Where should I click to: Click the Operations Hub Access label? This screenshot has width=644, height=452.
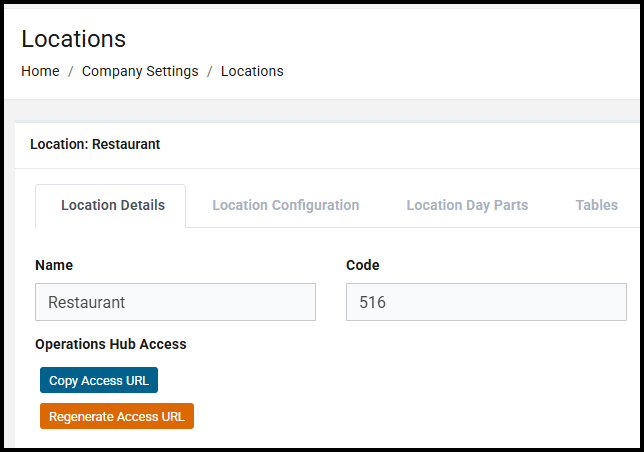[x=111, y=344]
